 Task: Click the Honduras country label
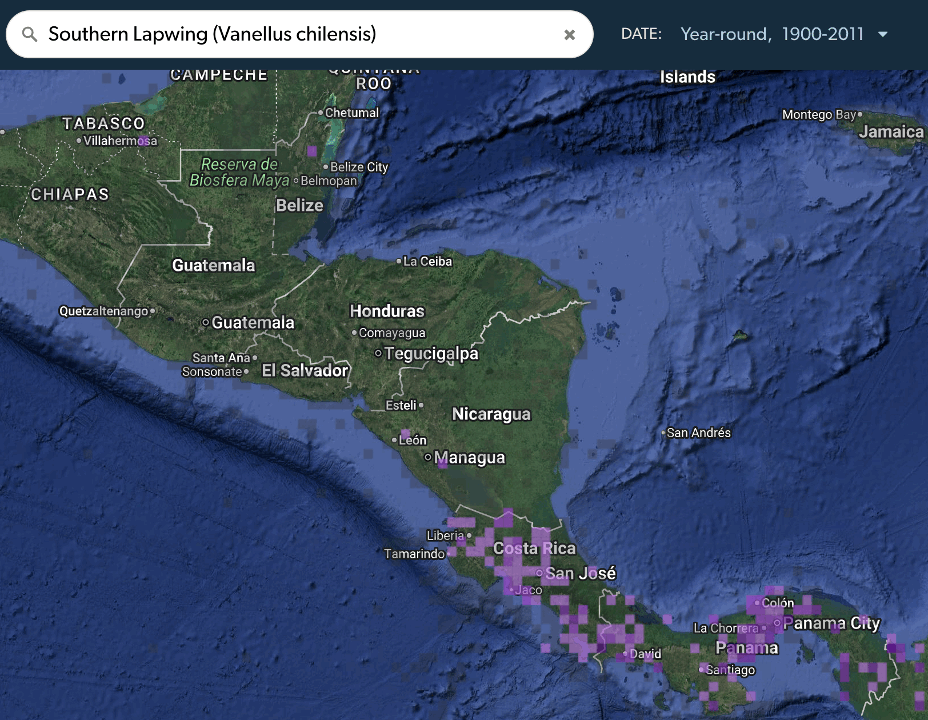coord(387,311)
